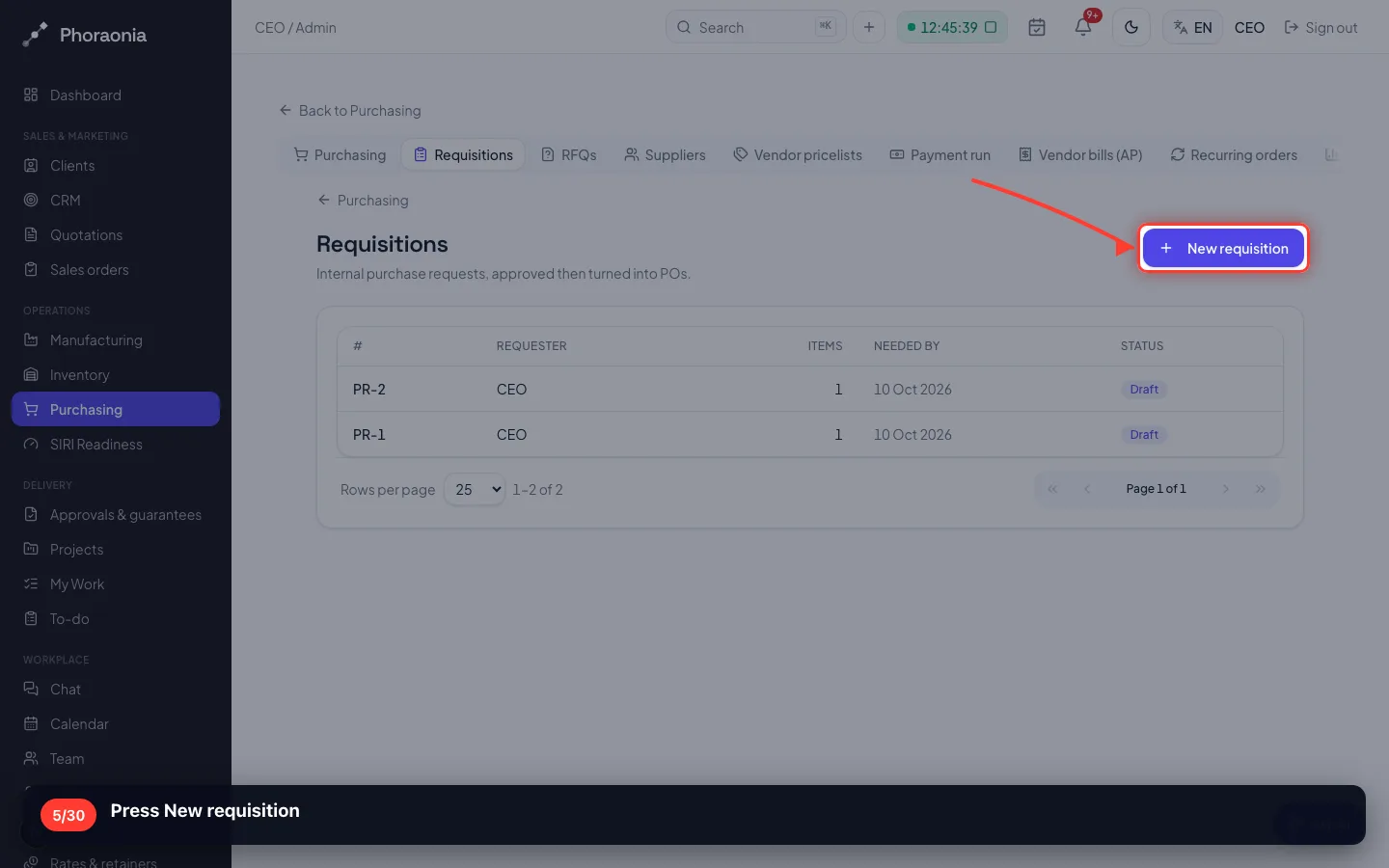Click the CEO / Admin breadcrumb

click(x=295, y=27)
